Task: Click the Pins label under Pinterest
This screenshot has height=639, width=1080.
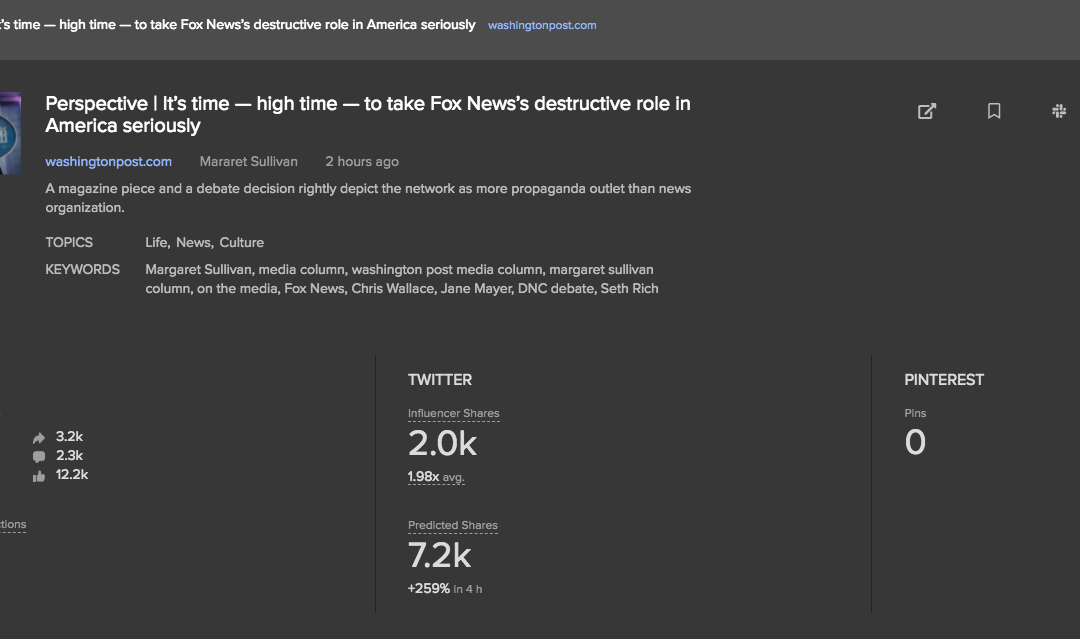Action: (915, 414)
